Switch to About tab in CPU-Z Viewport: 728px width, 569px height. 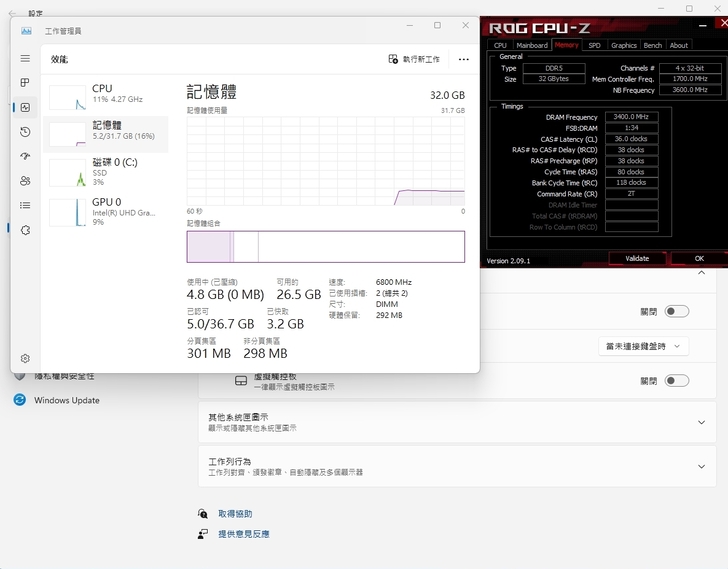(678, 45)
